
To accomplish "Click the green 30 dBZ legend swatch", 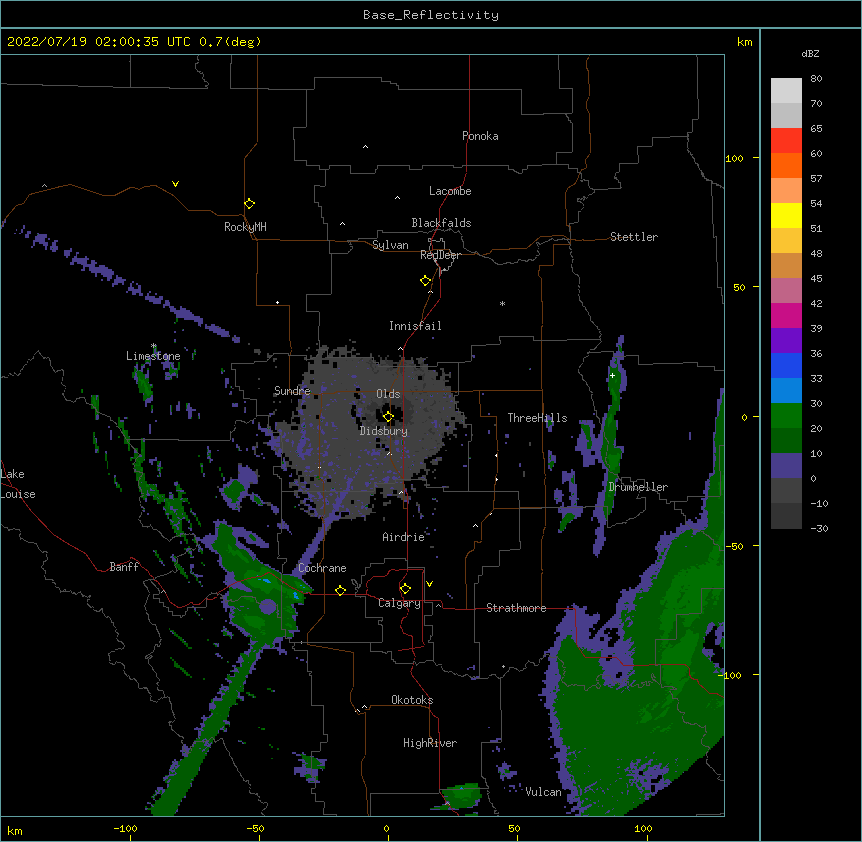I will pyautogui.click(x=786, y=416).
